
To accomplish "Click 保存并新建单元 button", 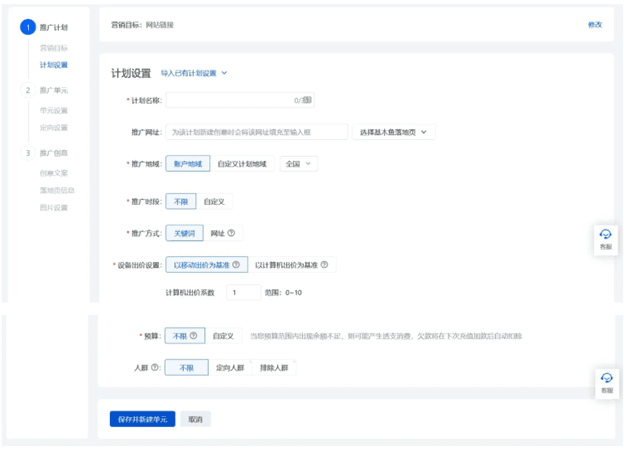I will pos(142,419).
